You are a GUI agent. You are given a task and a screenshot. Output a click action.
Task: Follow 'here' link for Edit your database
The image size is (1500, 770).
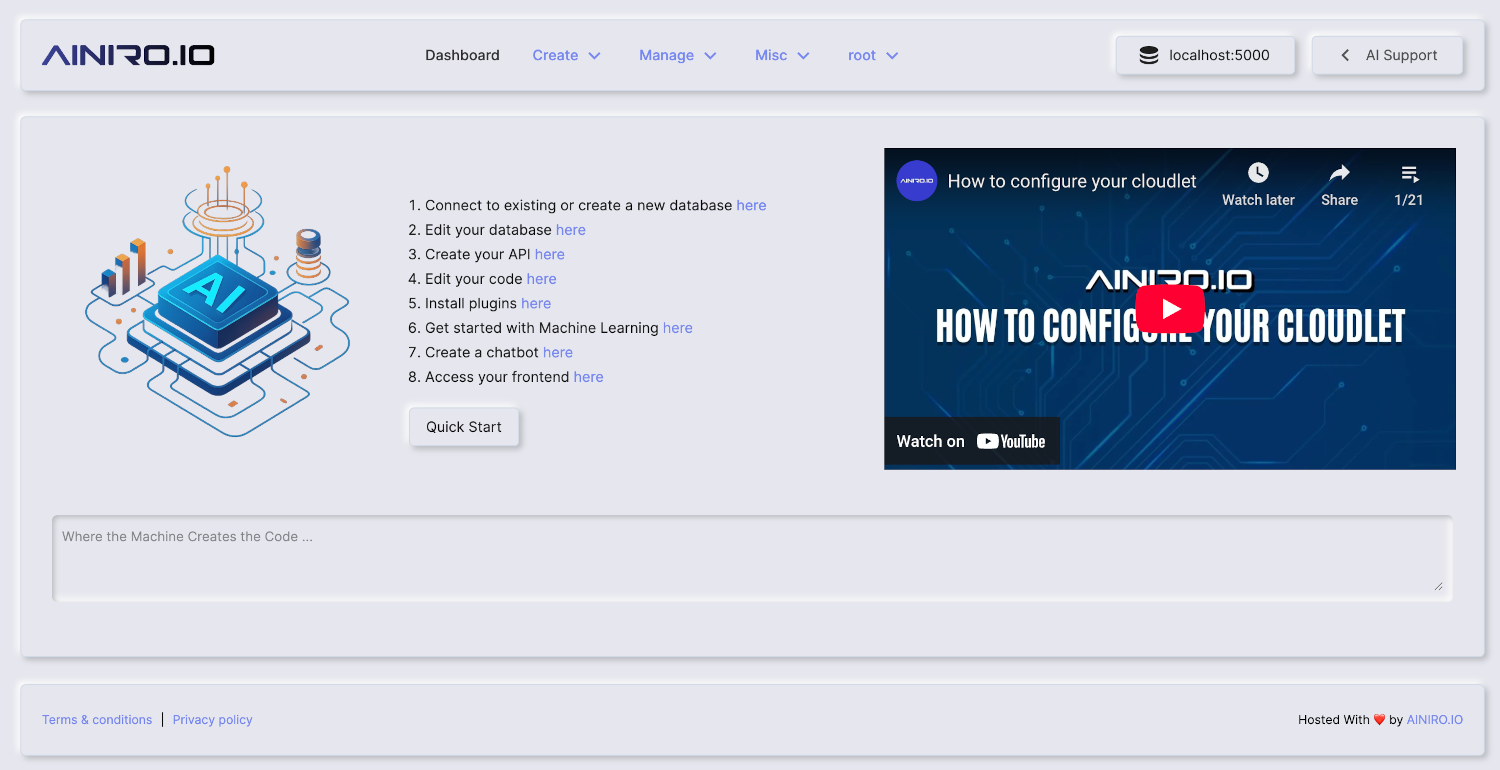571,230
